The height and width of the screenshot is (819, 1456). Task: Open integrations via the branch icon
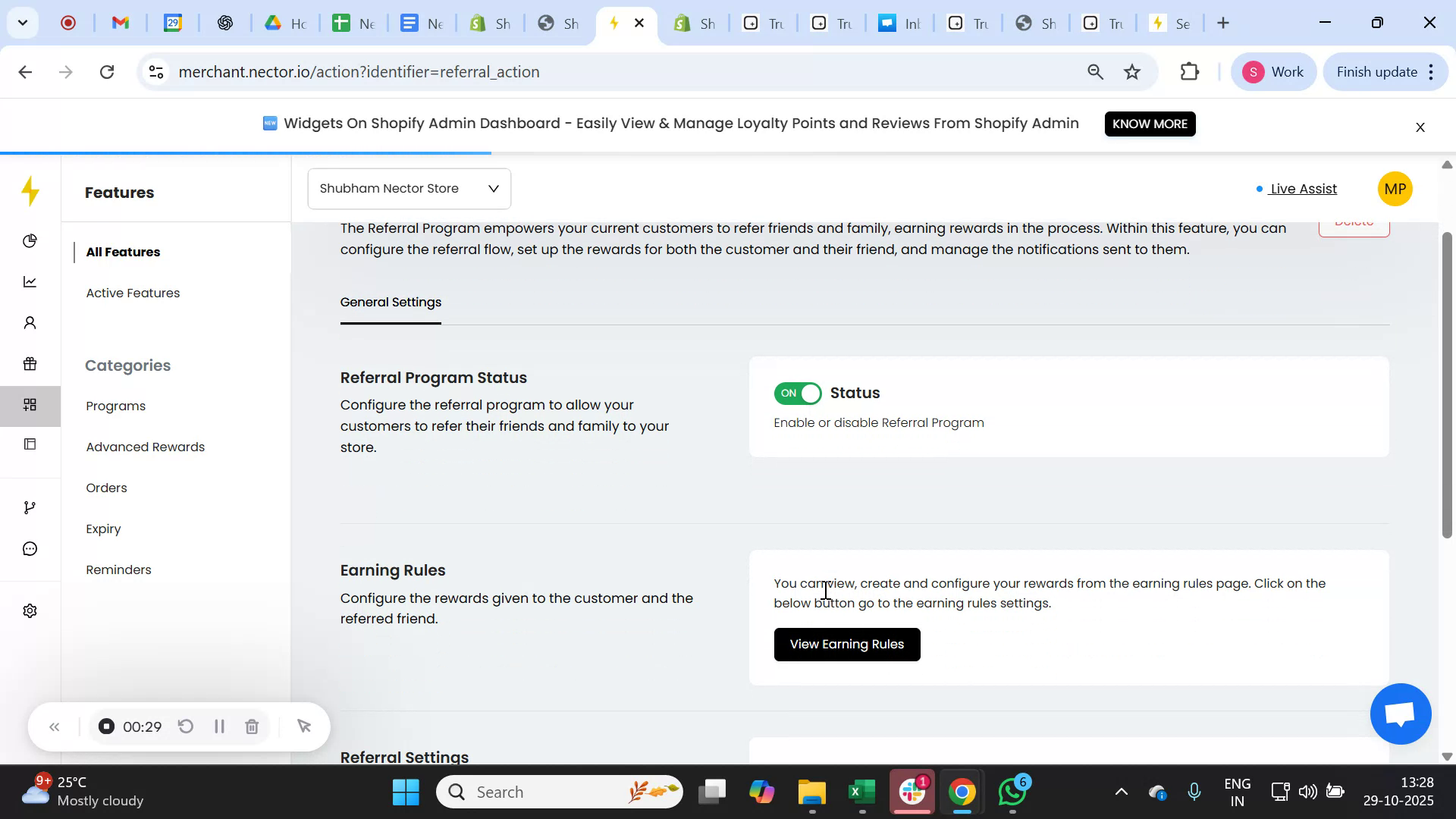click(30, 507)
